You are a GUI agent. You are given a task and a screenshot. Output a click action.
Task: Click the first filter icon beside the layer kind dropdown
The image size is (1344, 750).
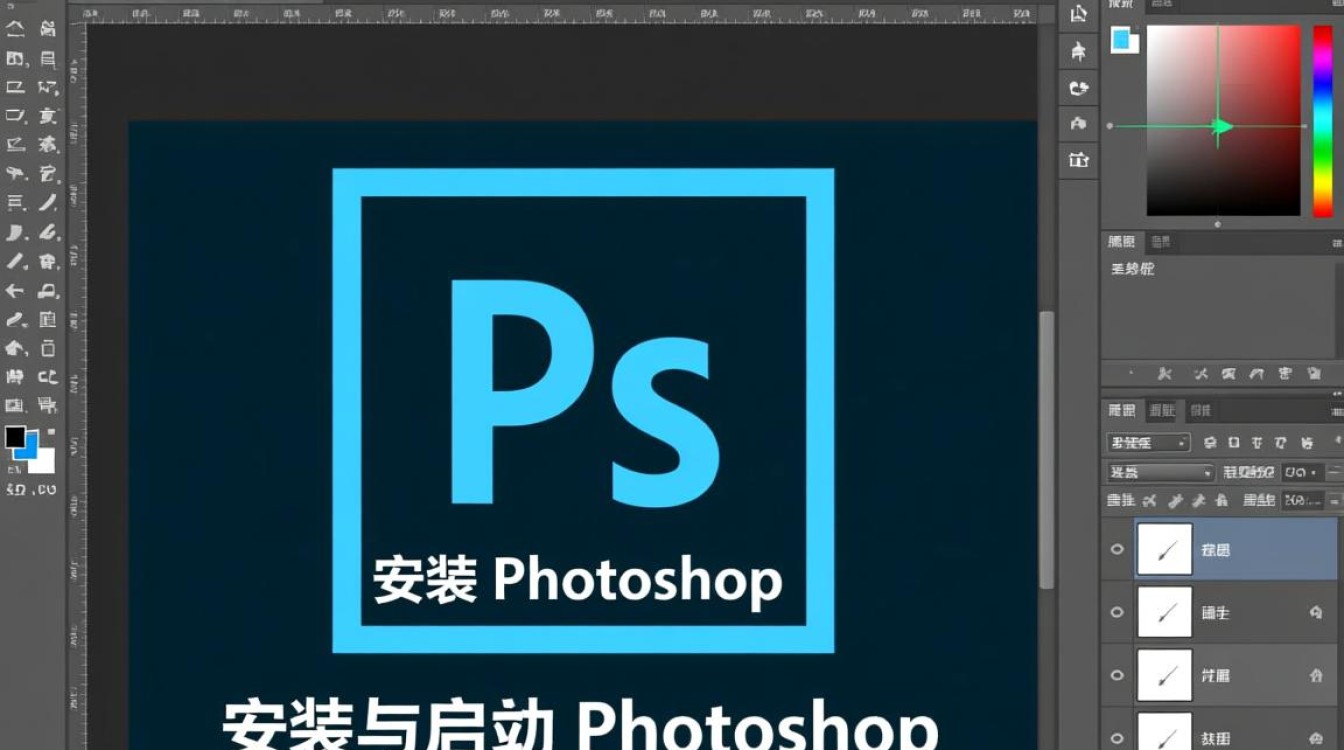1209,442
